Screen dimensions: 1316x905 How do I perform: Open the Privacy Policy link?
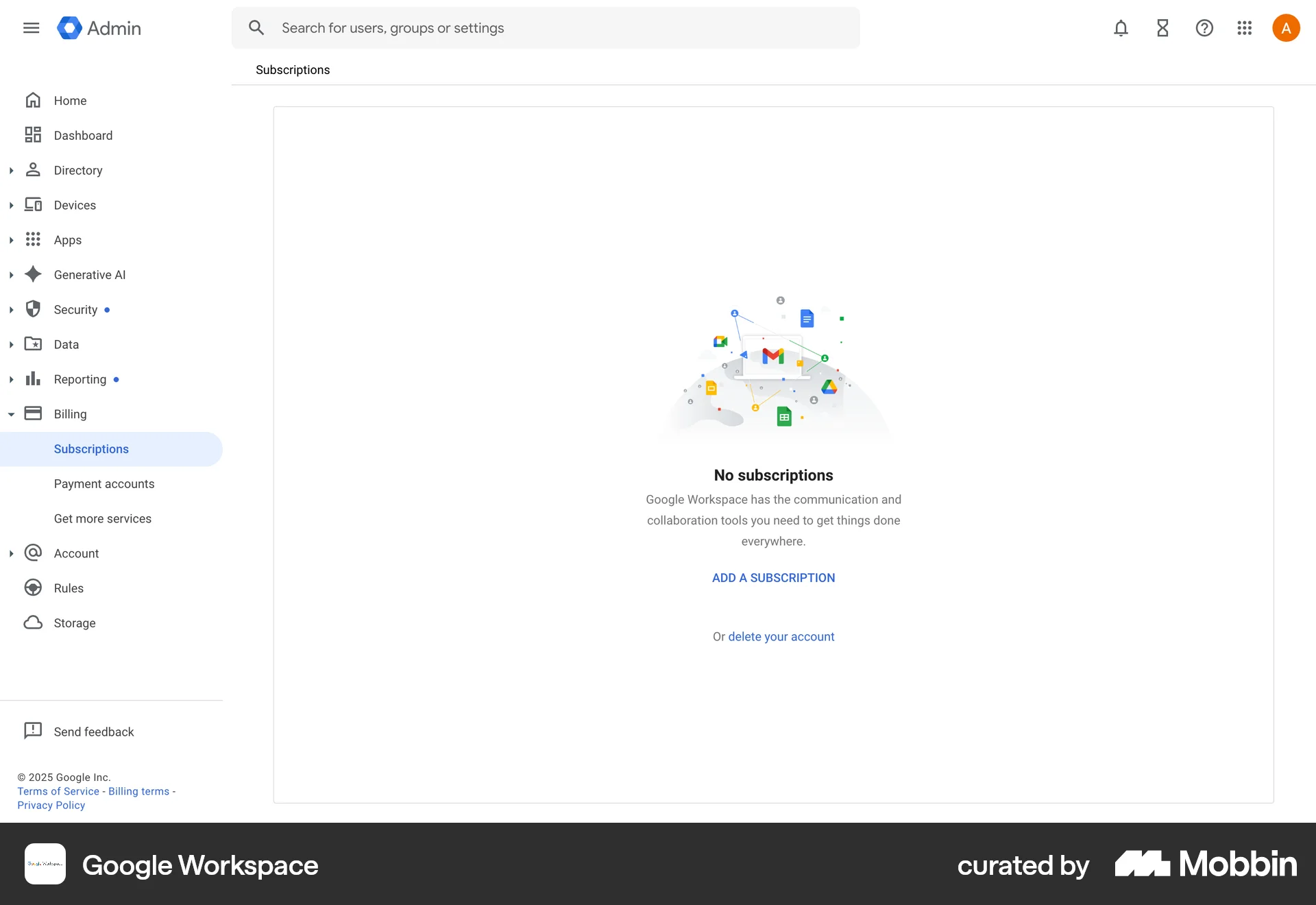coord(50,805)
